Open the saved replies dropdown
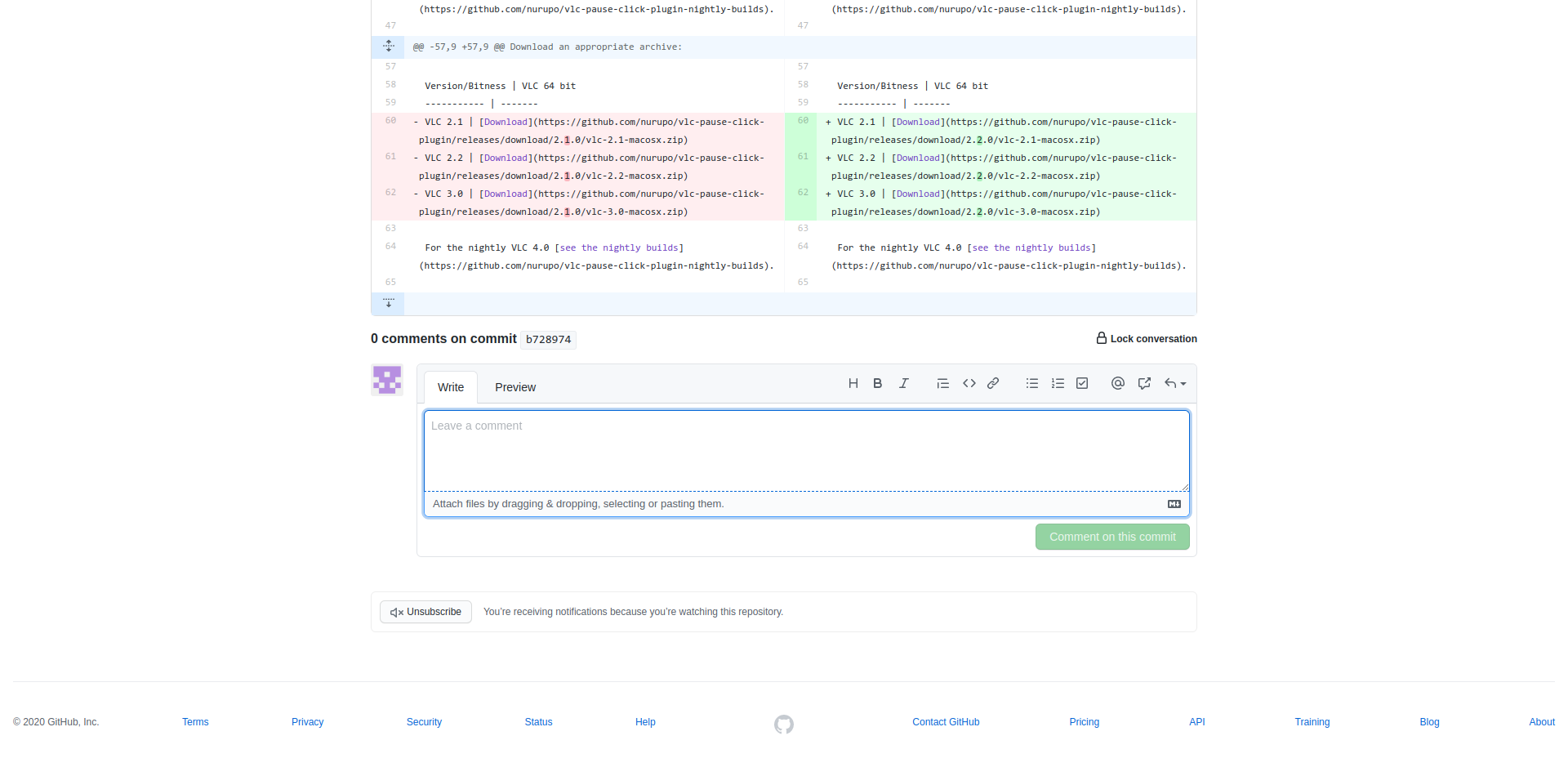 point(1174,383)
